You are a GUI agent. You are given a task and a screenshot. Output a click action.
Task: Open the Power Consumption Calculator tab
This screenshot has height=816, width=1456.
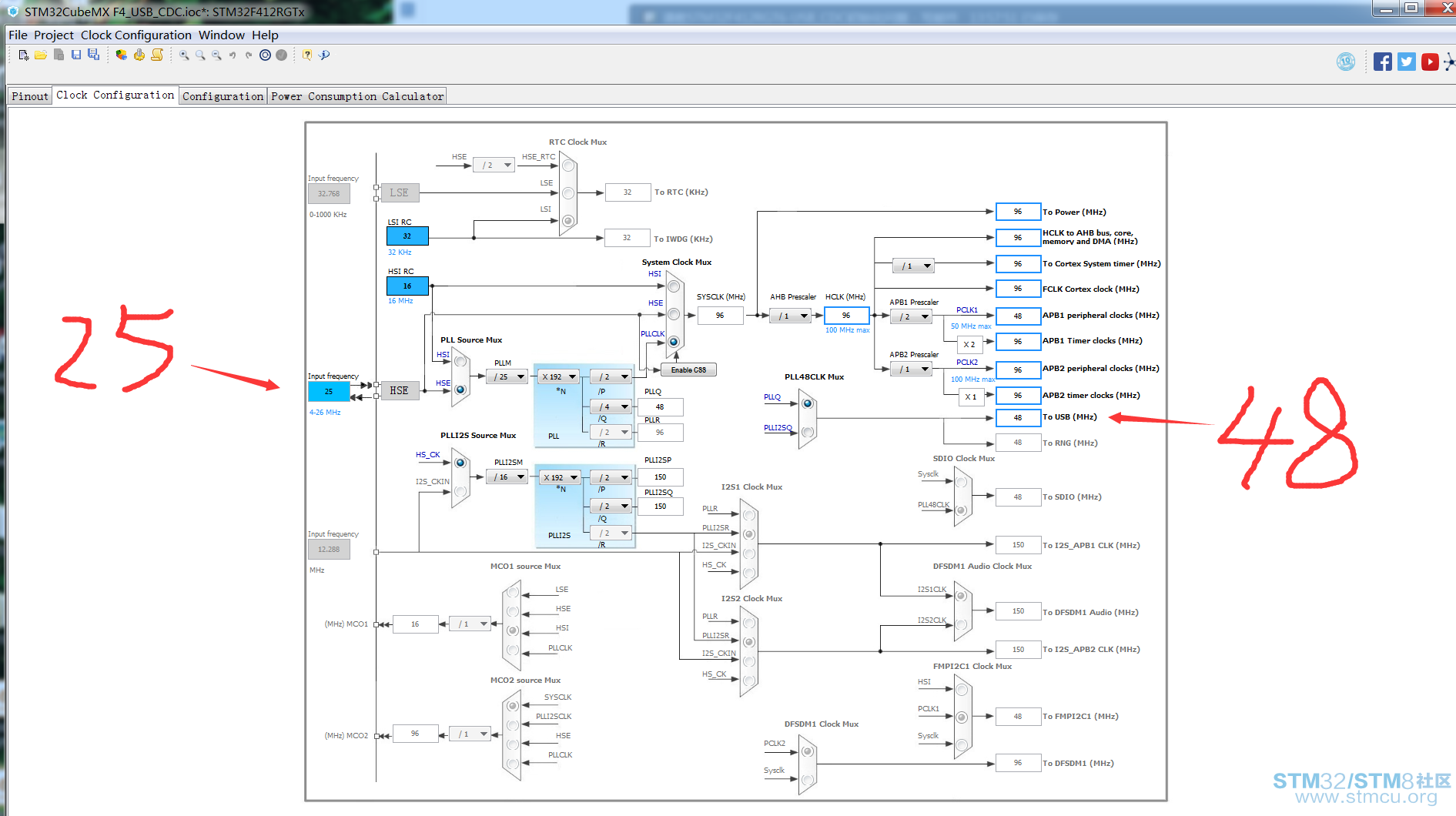pyautogui.click(x=357, y=96)
